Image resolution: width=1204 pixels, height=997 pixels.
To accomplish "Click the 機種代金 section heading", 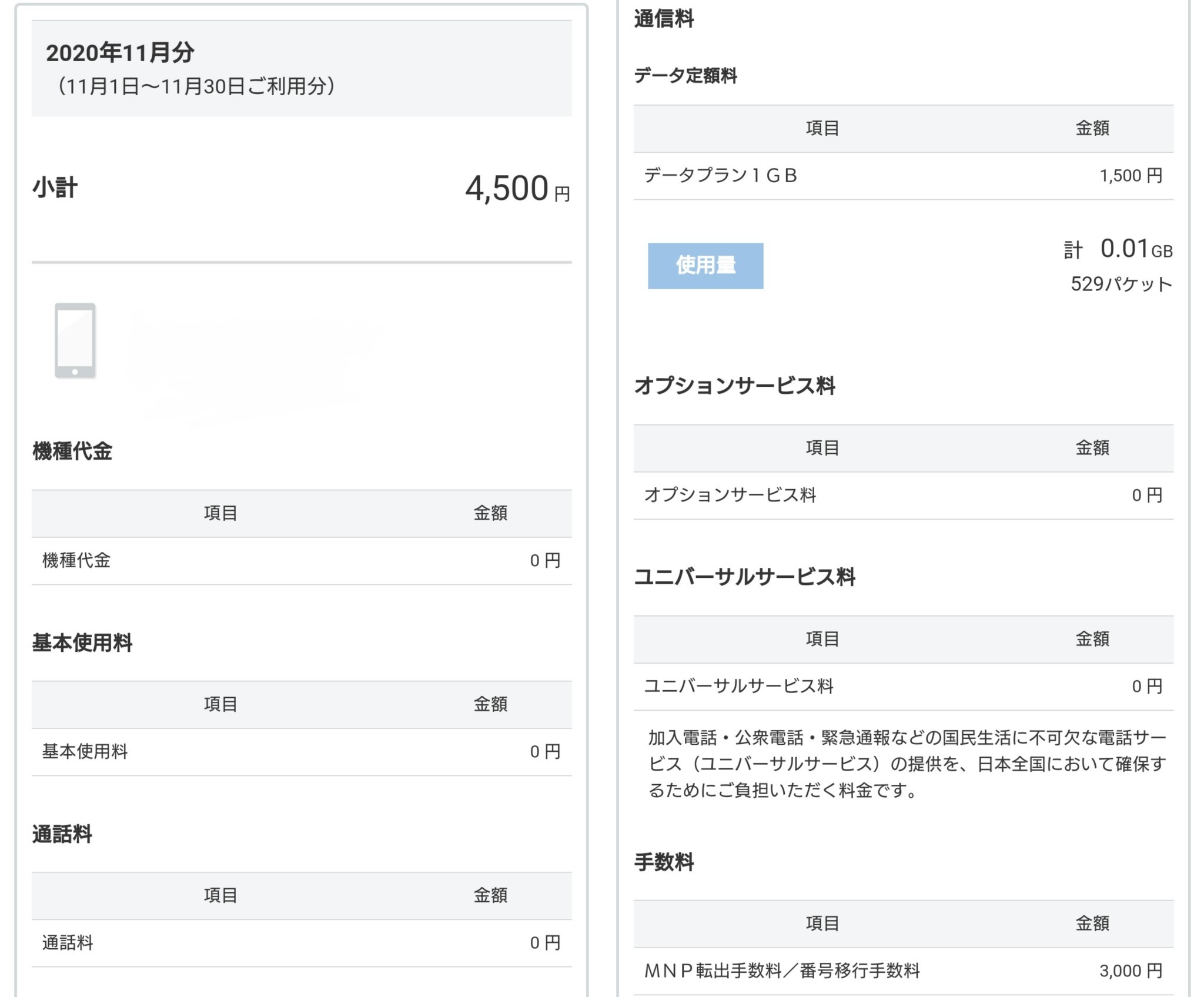I will click(x=72, y=451).
